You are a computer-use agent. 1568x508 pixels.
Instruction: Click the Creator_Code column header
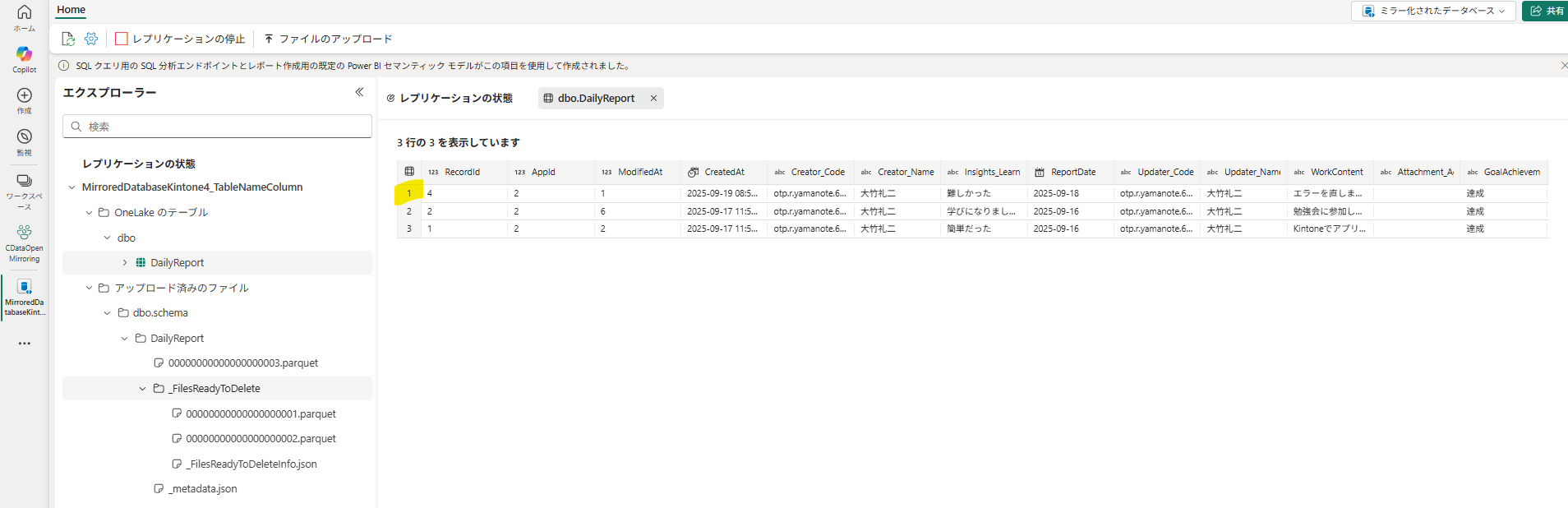click(x=811, y=172)
